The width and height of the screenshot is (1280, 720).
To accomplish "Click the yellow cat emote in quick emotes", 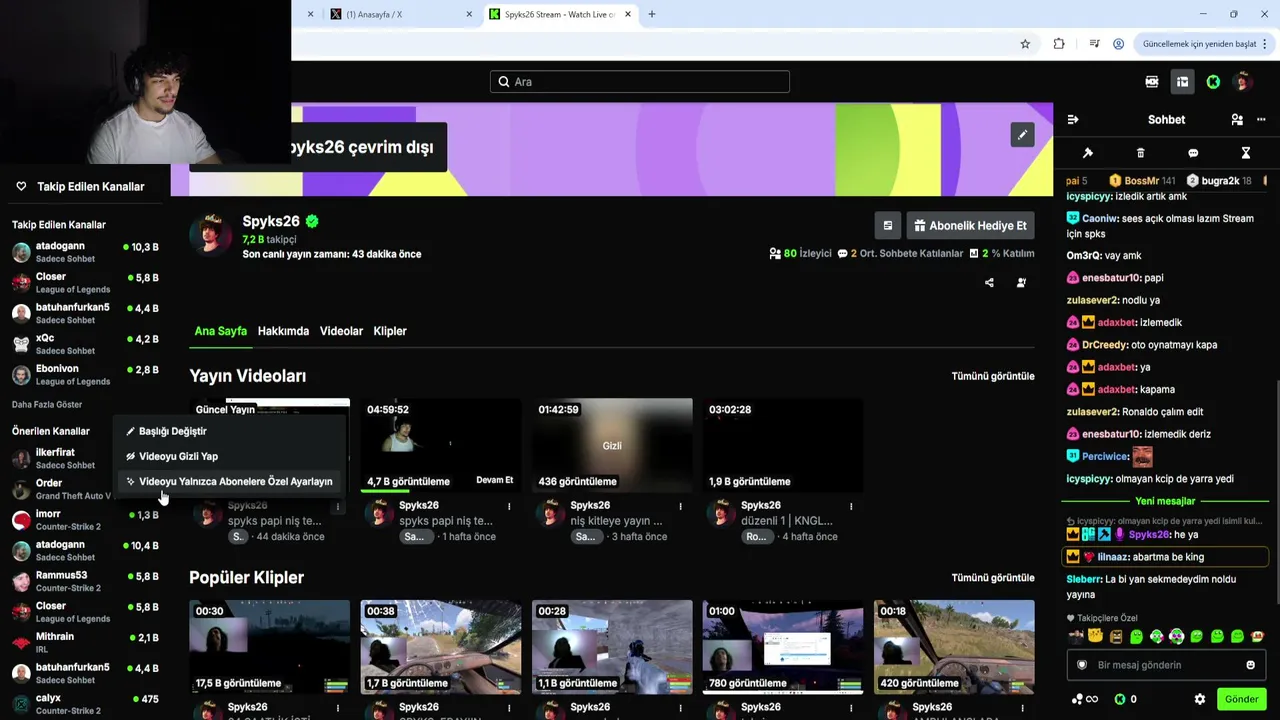I will pos(1096,636).
